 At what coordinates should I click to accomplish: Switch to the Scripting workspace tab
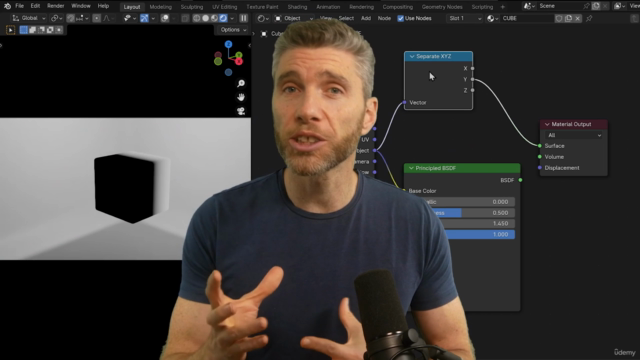(x=482, y=7)
